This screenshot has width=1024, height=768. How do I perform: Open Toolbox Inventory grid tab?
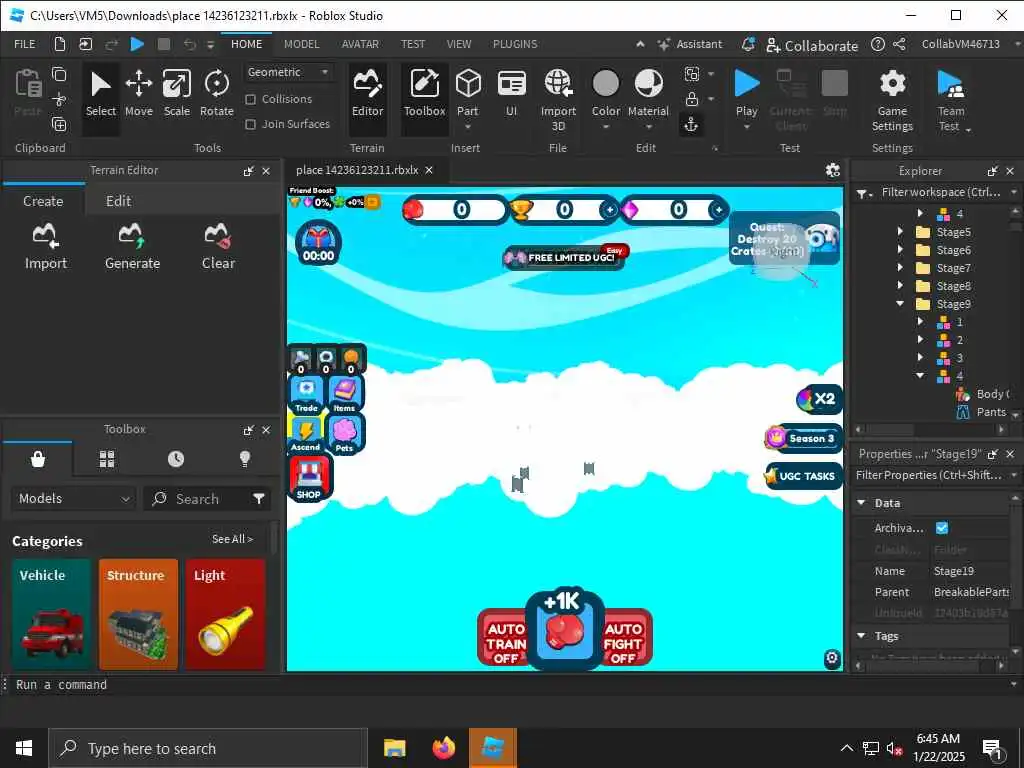(x=107, y=459)
